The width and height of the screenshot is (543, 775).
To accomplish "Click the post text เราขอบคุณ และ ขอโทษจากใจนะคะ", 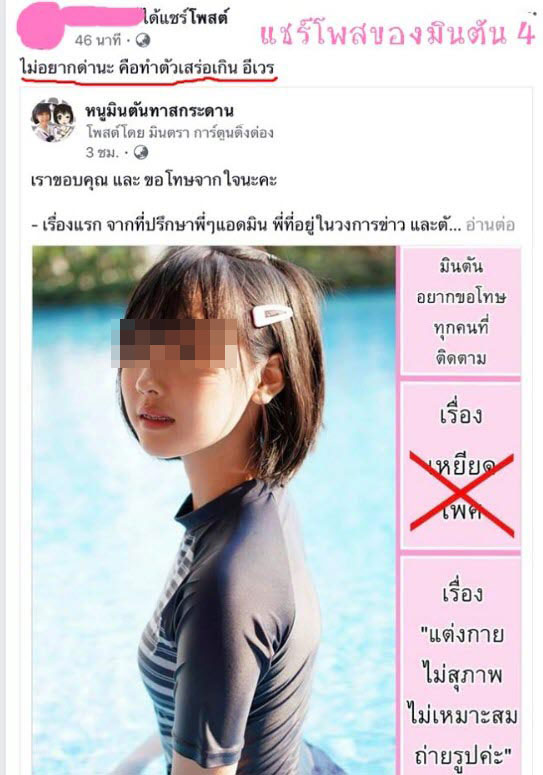I will 153,180.
